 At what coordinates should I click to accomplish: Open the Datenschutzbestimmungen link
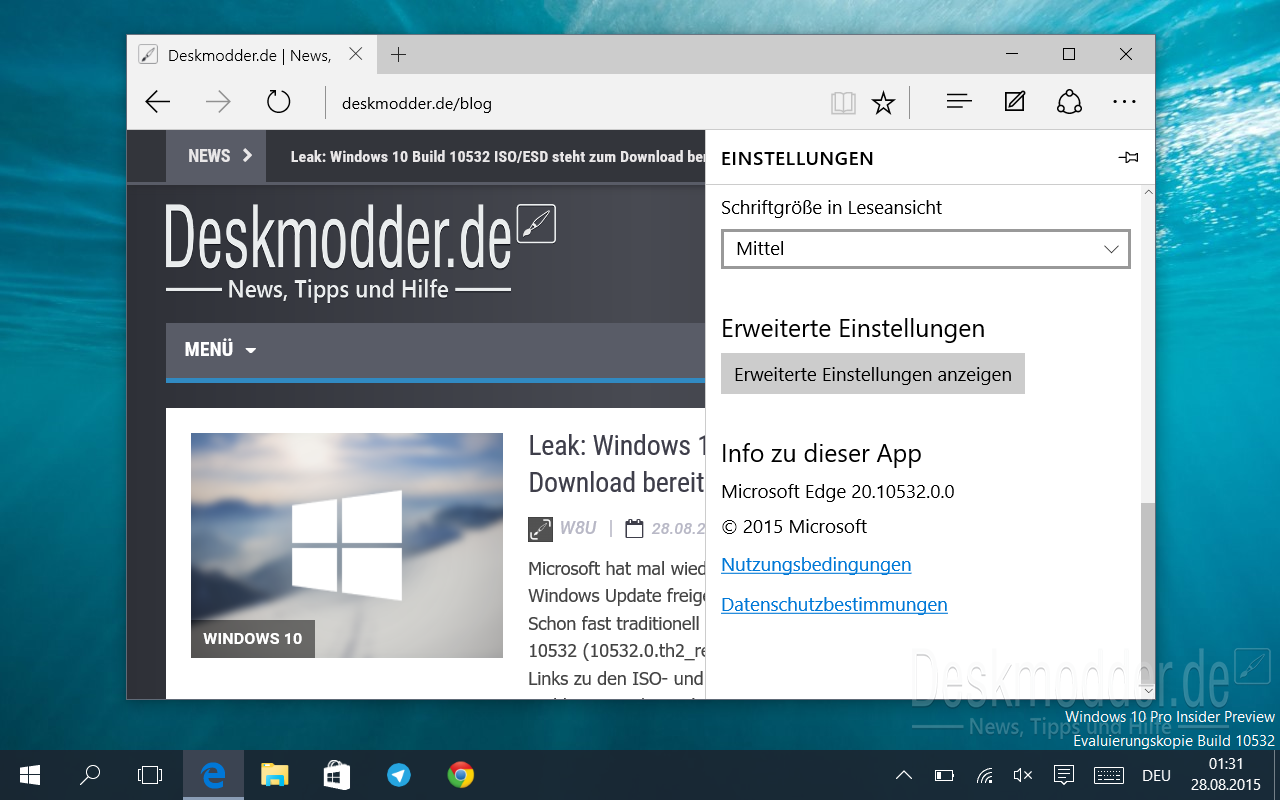pos(834,605)
